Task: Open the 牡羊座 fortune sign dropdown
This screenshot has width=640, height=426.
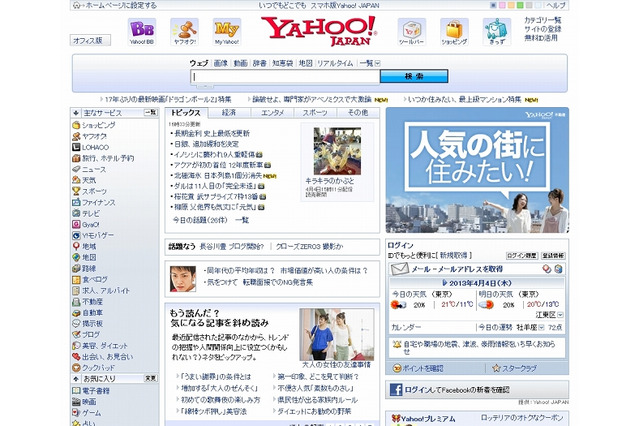Action: point(542,327)
